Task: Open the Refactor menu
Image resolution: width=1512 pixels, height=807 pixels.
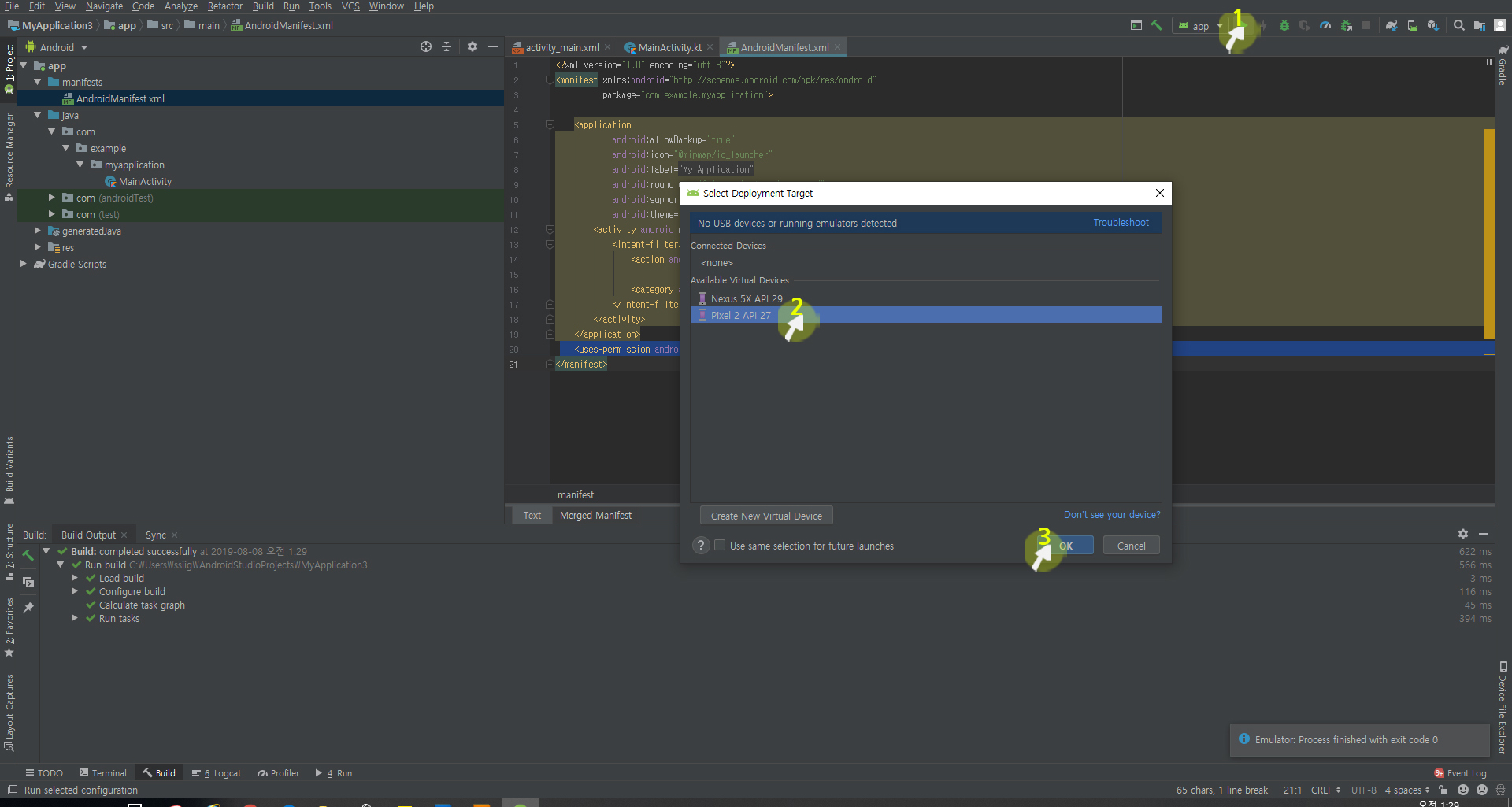Action: click(x=224, y=6)
